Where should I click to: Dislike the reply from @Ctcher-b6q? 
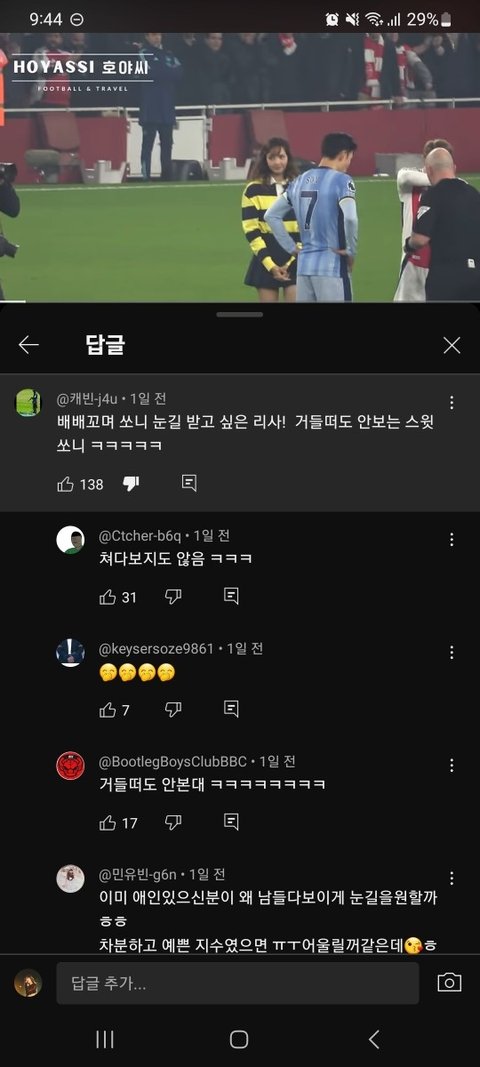pos(173,597)
